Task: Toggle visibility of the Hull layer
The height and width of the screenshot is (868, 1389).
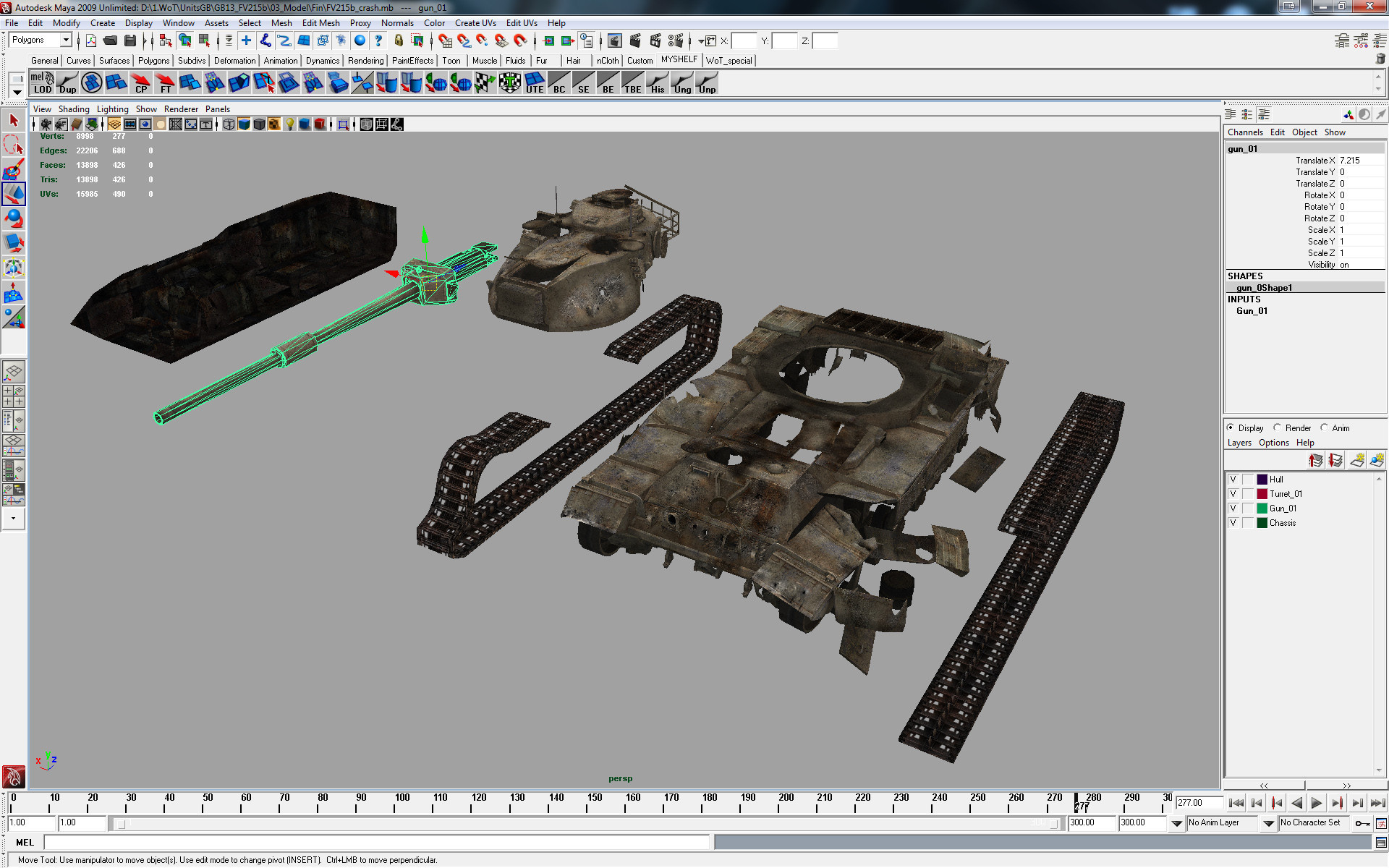Action: 1233,480
